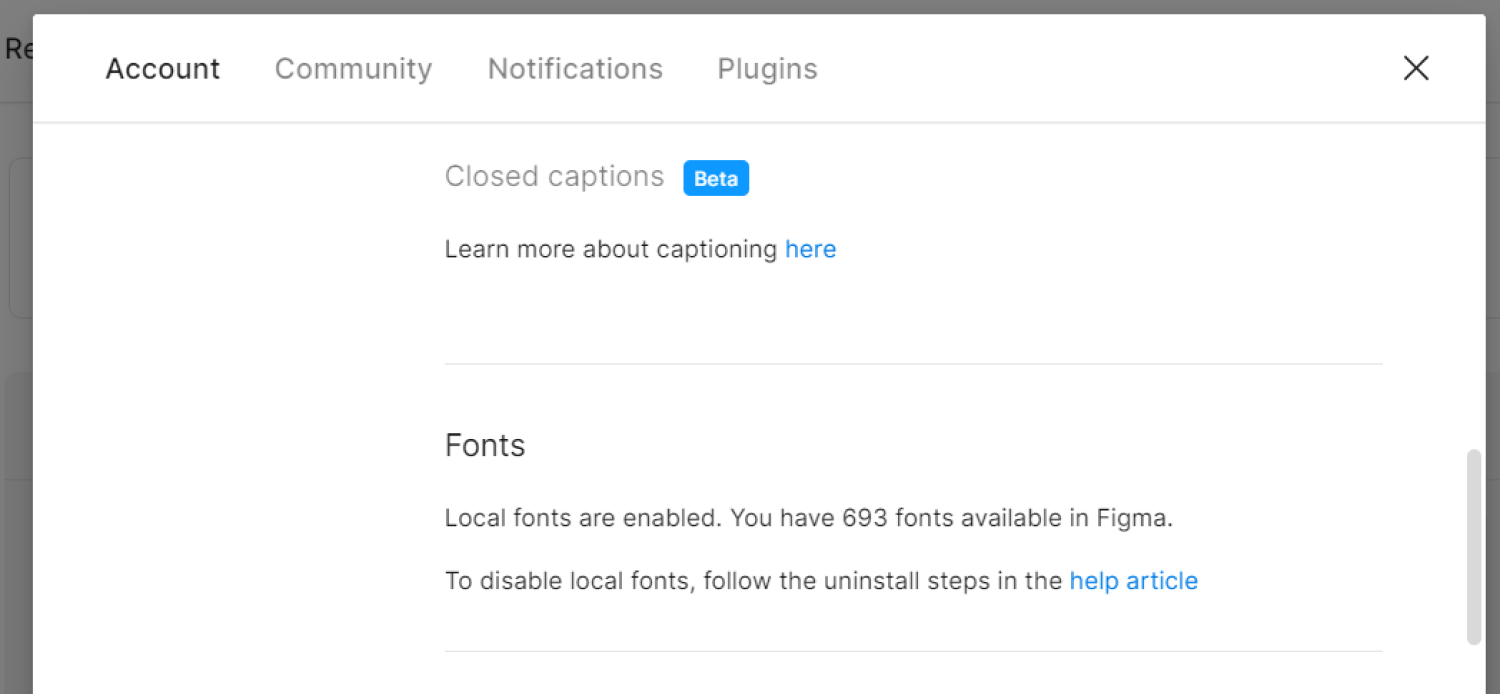Click the blue Beta badge
The image size is (1500, 694).
(716, 178)
